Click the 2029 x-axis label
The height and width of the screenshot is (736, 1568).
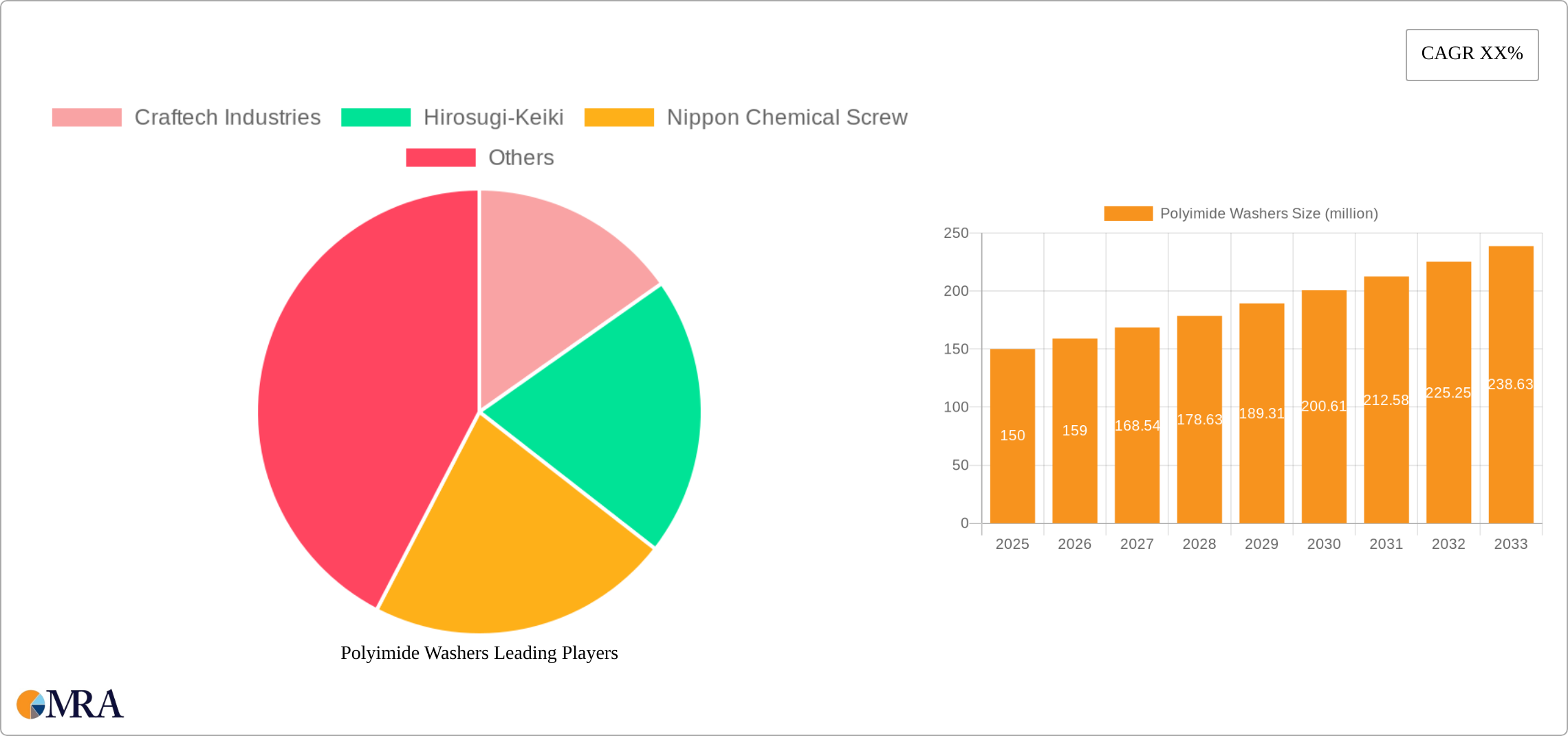click(x=1262, y=544)
